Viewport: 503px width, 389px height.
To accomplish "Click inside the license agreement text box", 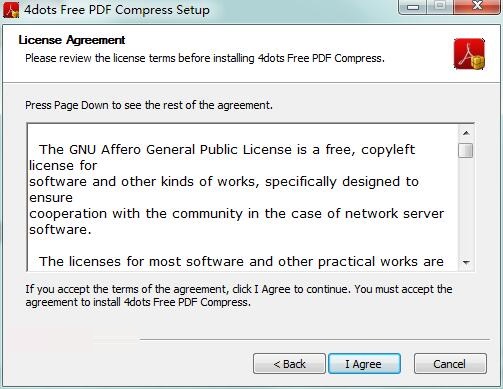I will 243,197.
